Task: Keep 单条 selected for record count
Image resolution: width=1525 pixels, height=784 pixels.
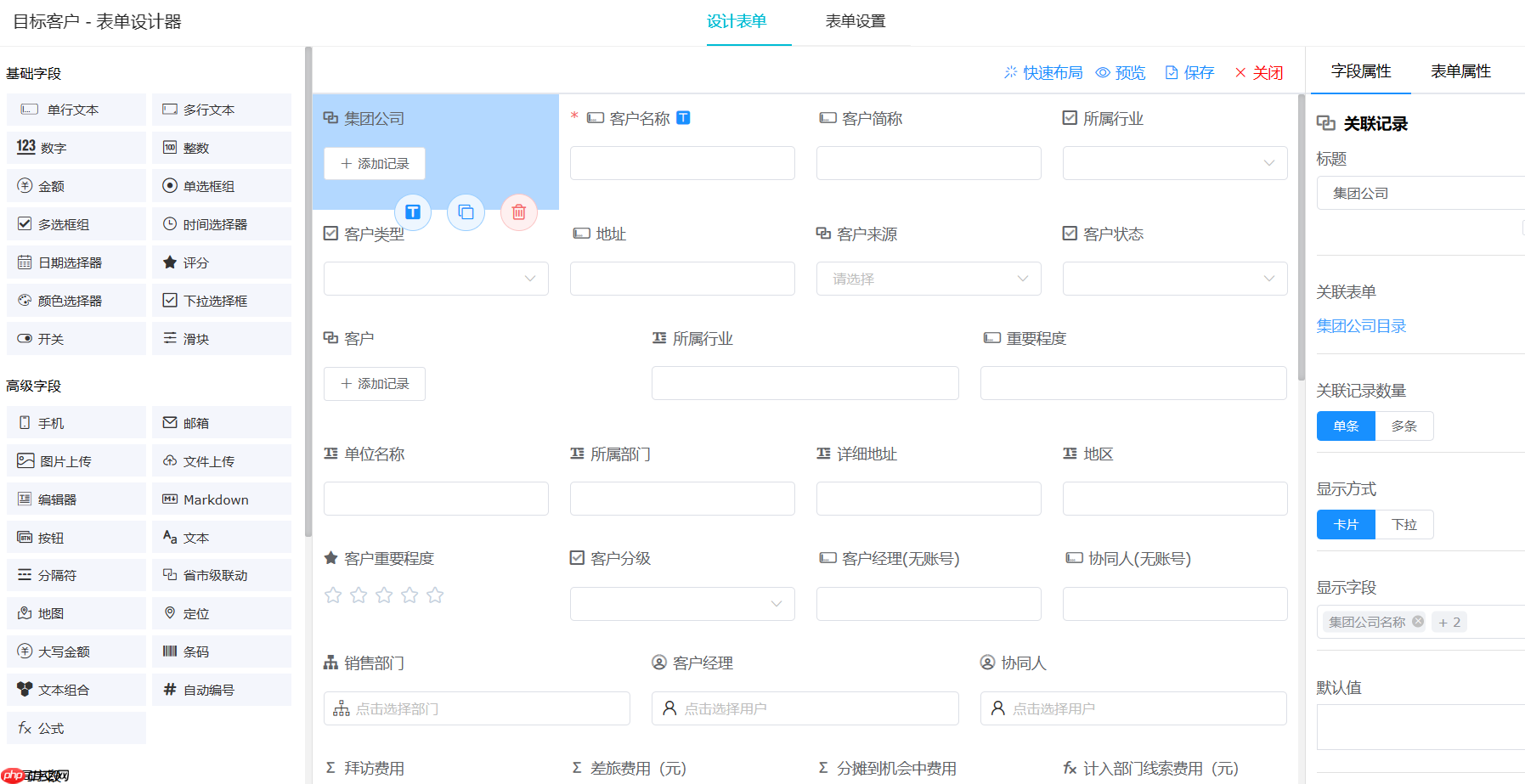Action: tap(1346, 426)
